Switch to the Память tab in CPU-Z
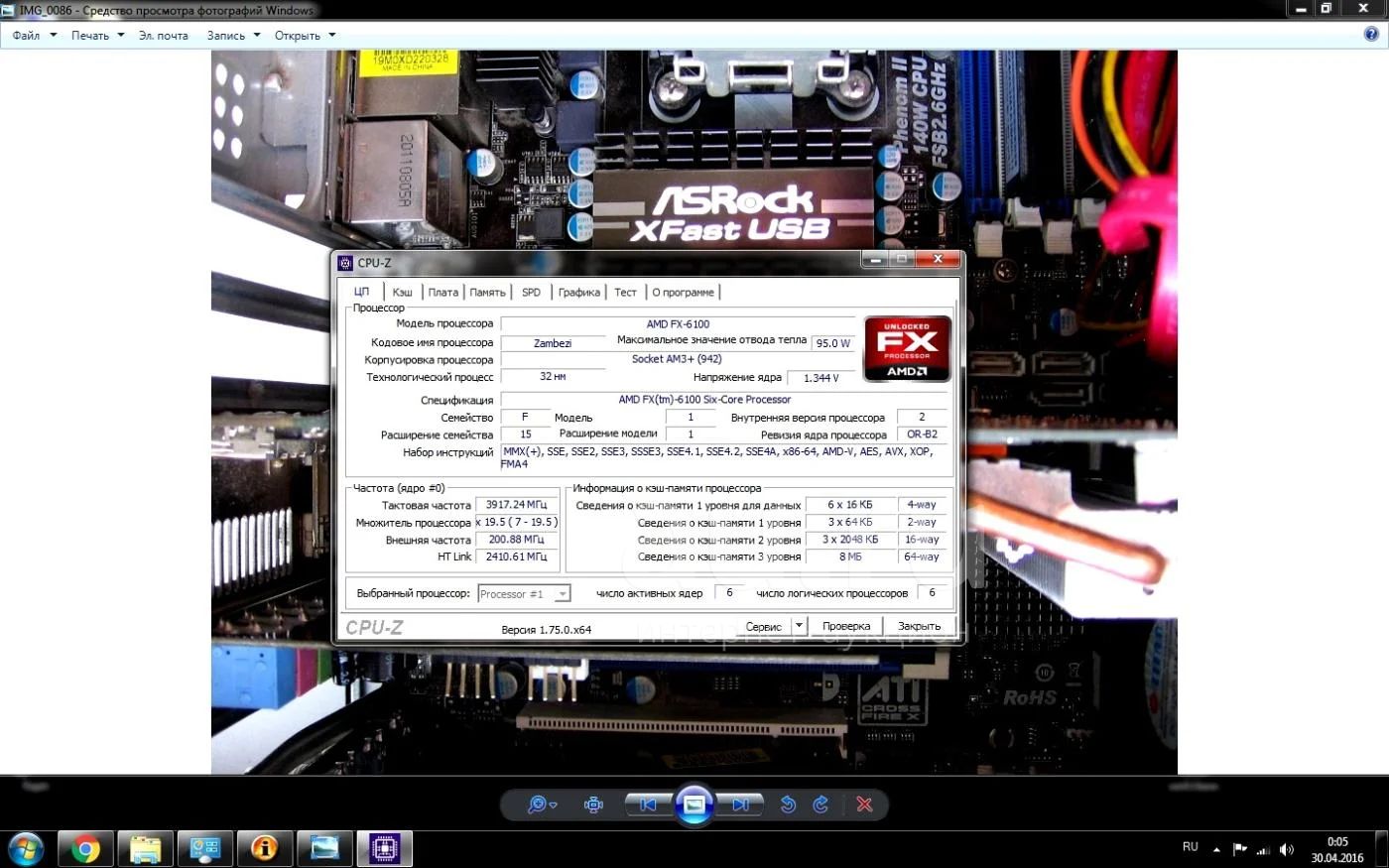The width and height of the screenshot is (1389, 868). 487,293
